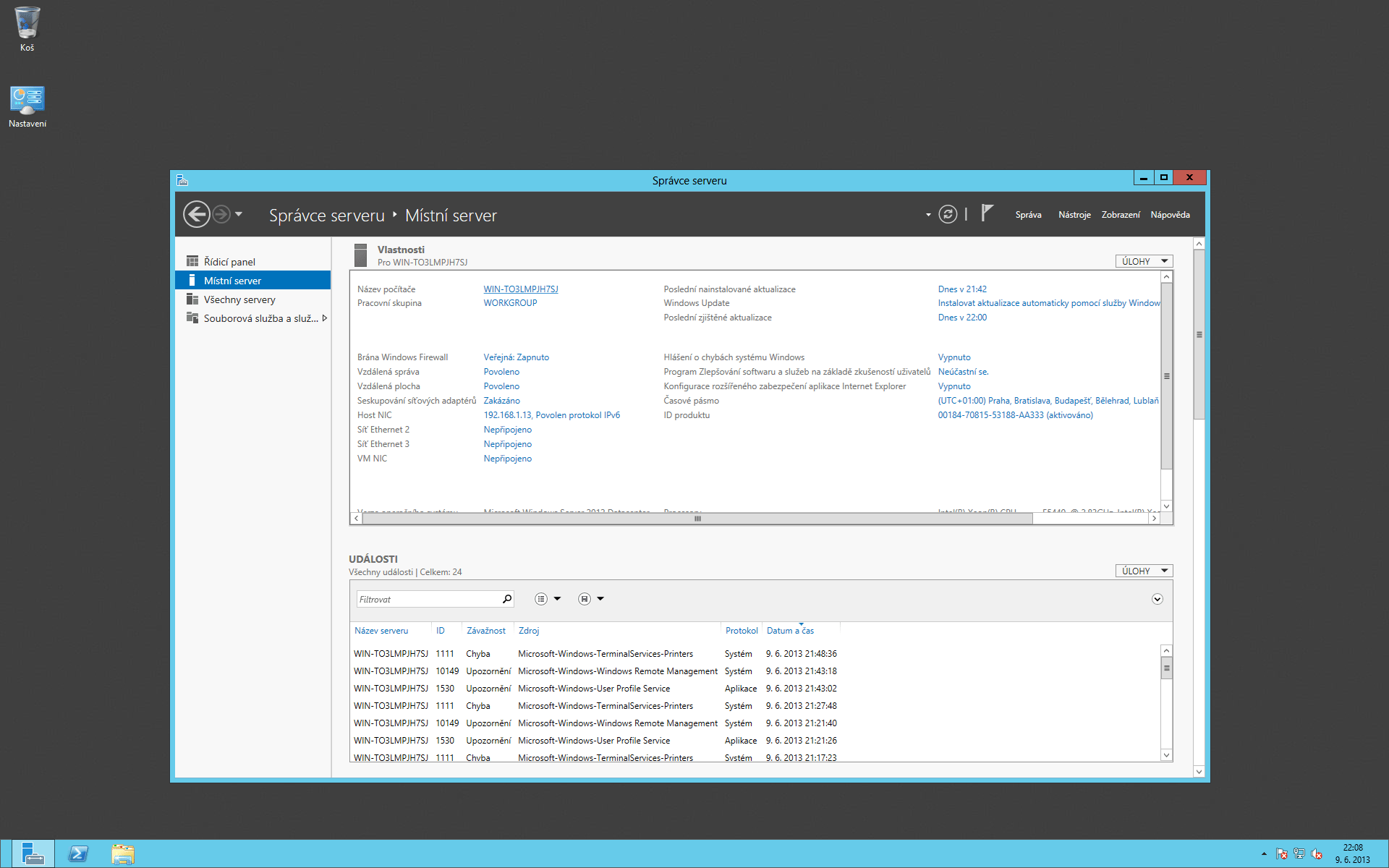Click the back navigation arrow

(x=196, y=215)
